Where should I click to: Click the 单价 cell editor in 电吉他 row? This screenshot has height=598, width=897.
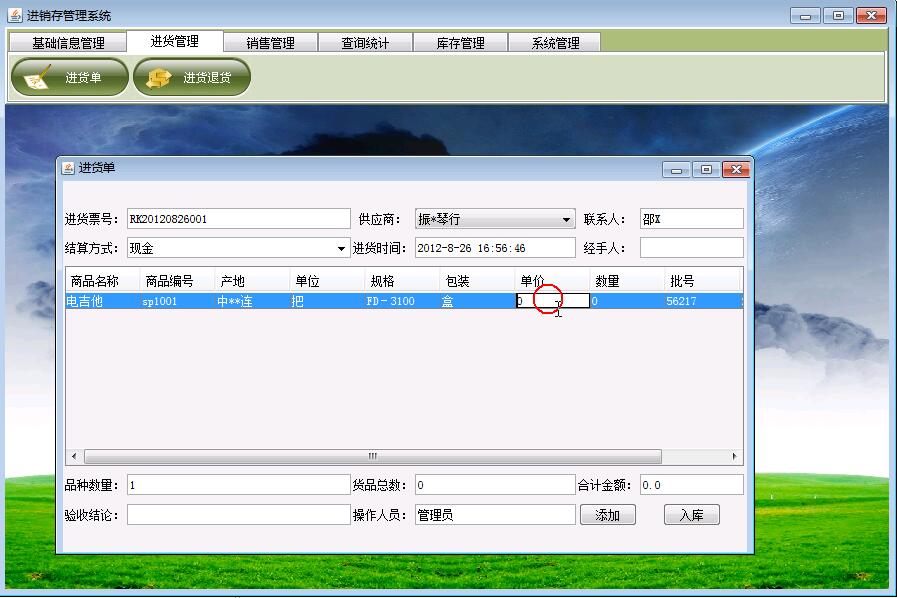pyautogui.click(x=553, y=301)
